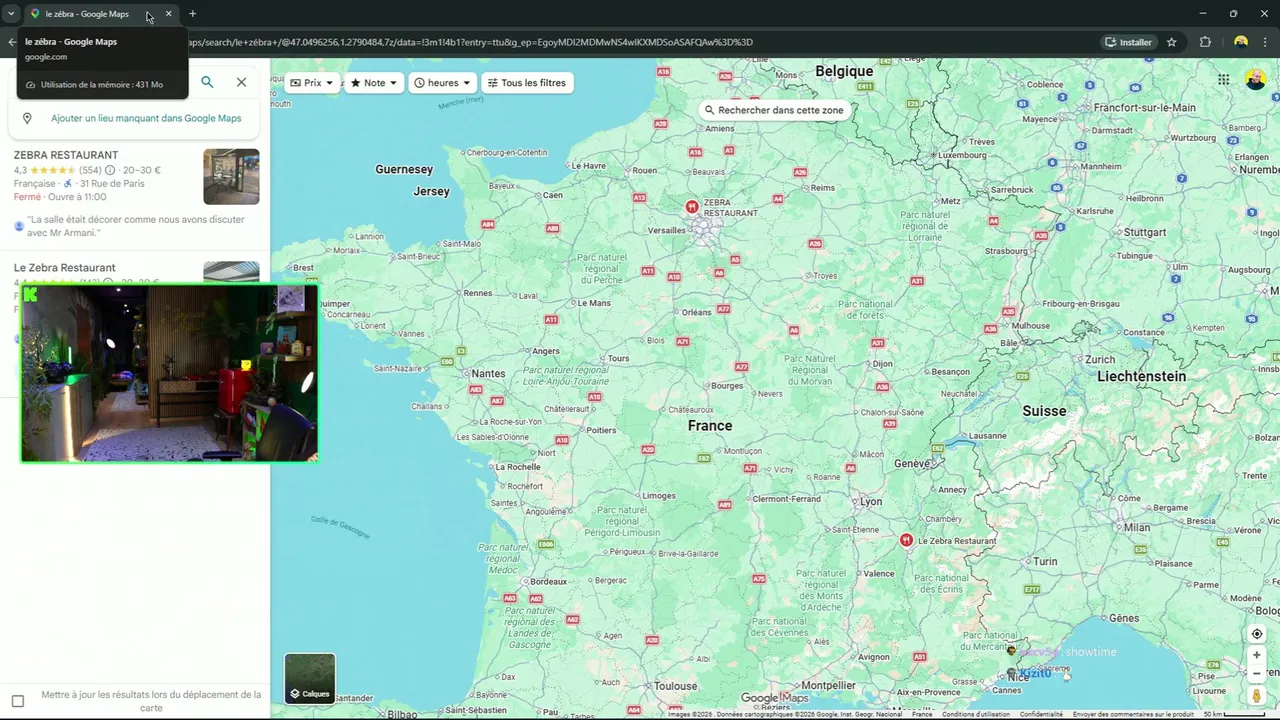Image resolution: width=1280 pixels, height=720 pixels.
Task: Click Confidentialité footer link
Action: [x=1041, y=714]
